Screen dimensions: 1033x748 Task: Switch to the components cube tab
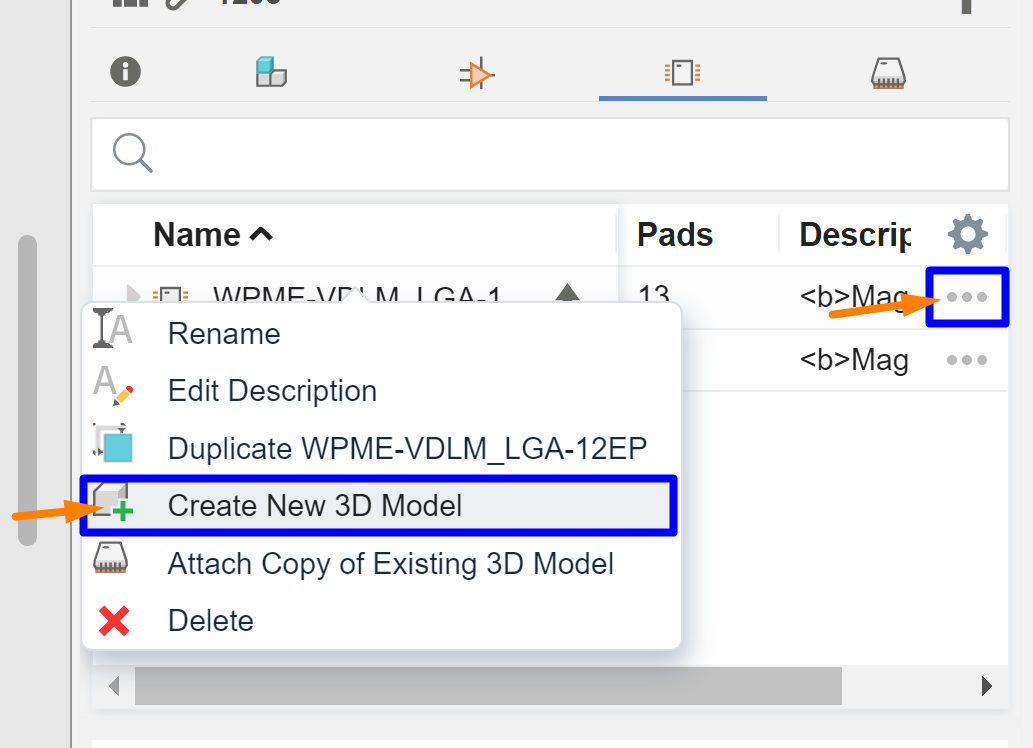[271, 72]
